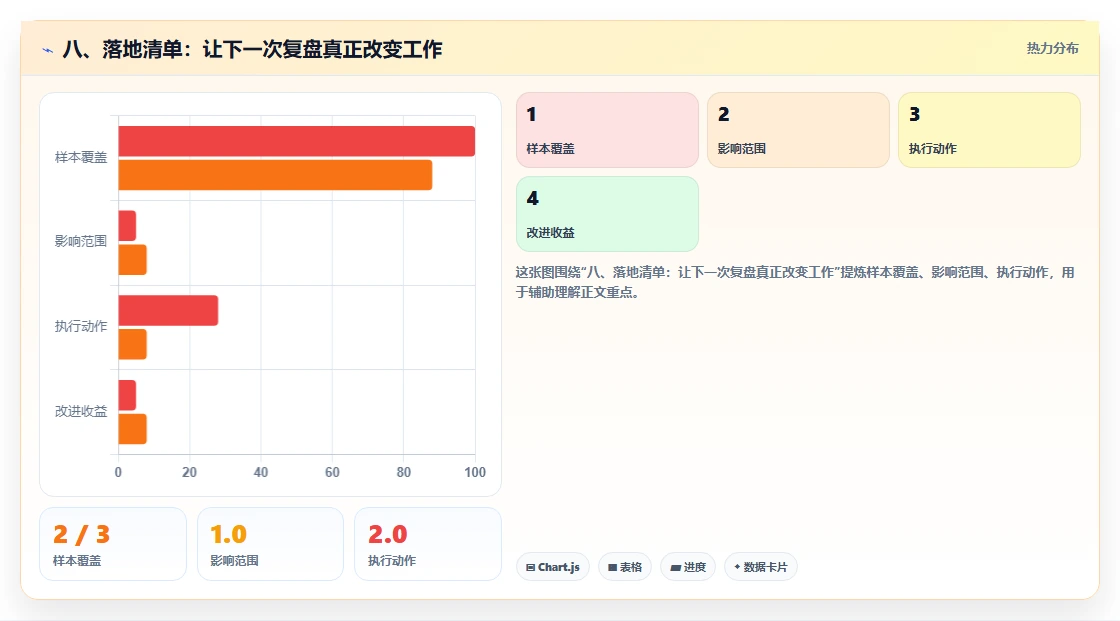Click the red 执行动作 bar
Image resolution: width=1120 pixels, height=621 pixels.
coord(168,310)
